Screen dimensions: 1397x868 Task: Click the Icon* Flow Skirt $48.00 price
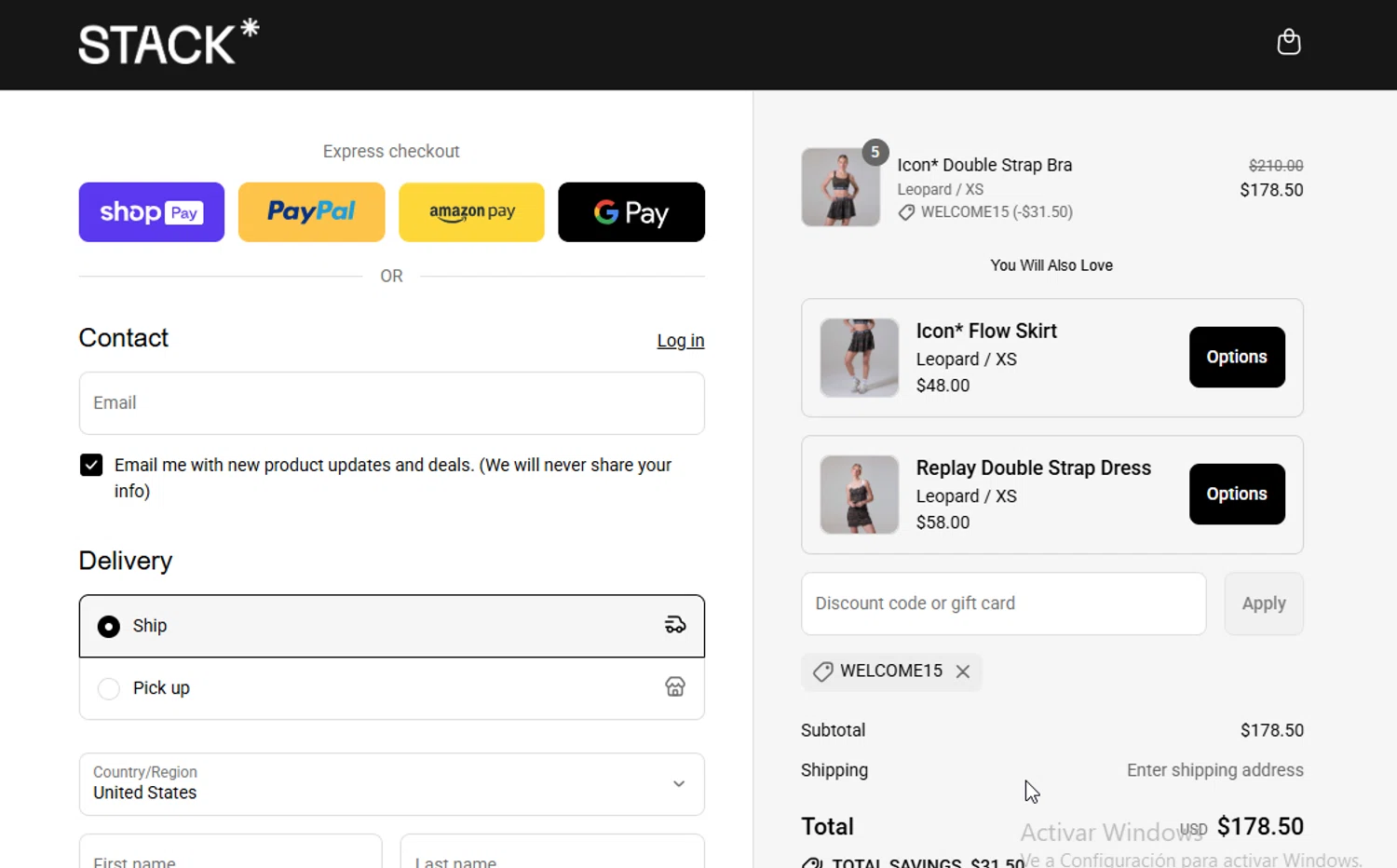pyautogui.click(x=943, y=386)
